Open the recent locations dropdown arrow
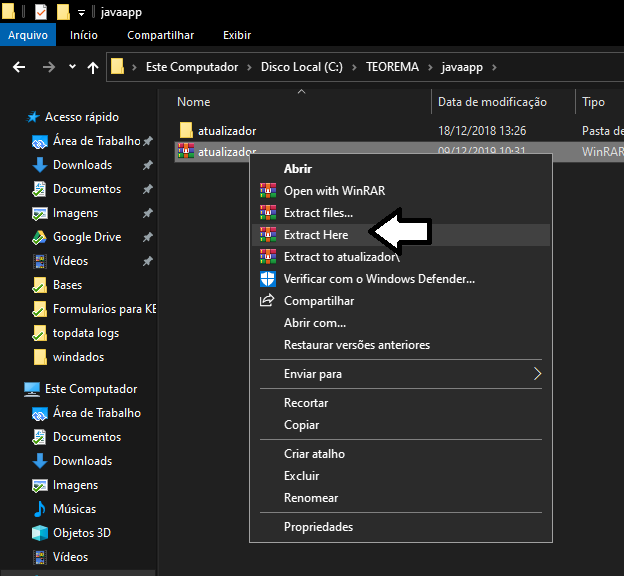 click(72, 66)
